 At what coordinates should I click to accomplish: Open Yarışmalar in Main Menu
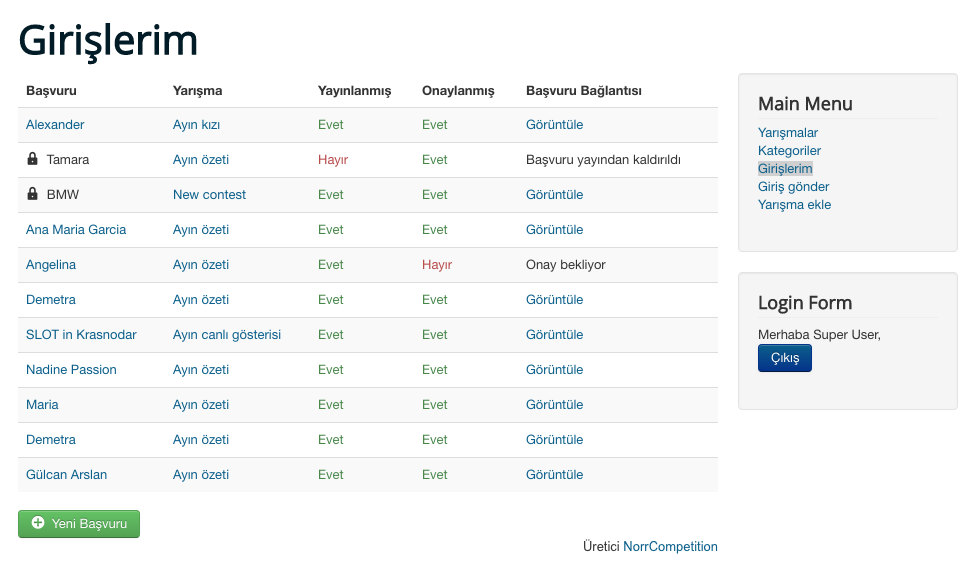[x=788, y=133]
